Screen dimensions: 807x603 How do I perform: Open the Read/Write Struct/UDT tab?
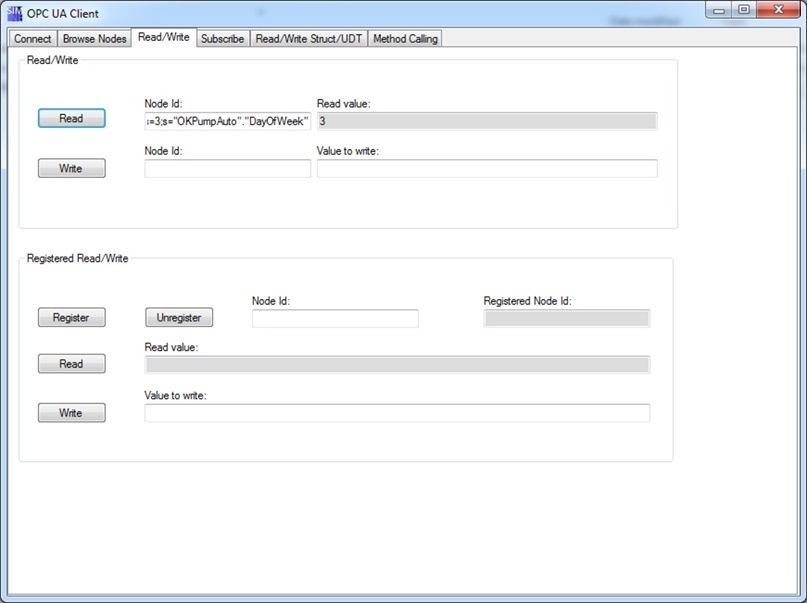[309, 39]
